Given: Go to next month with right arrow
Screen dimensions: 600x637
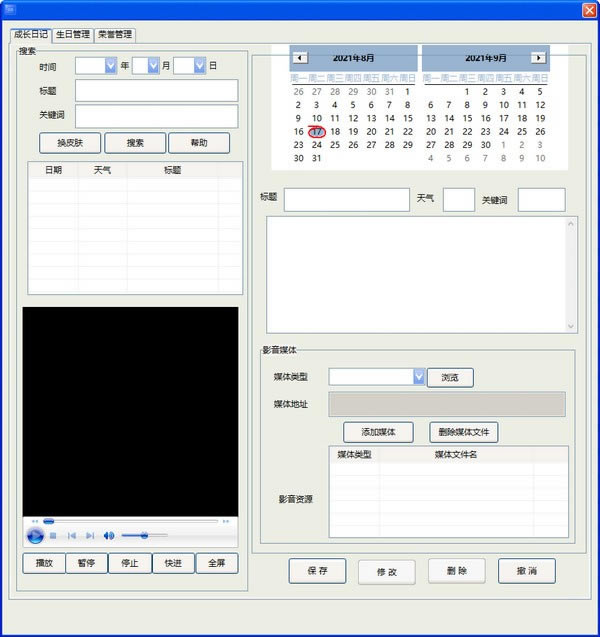Looking at the screenshot, I should click(538, 58).
